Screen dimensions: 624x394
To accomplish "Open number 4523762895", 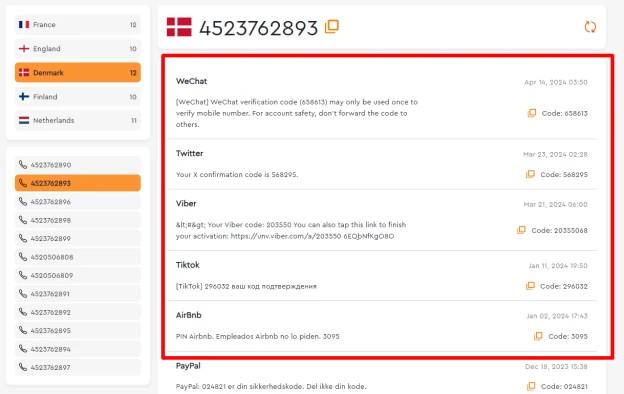I will pyautogui.click(x=78, y=330).
